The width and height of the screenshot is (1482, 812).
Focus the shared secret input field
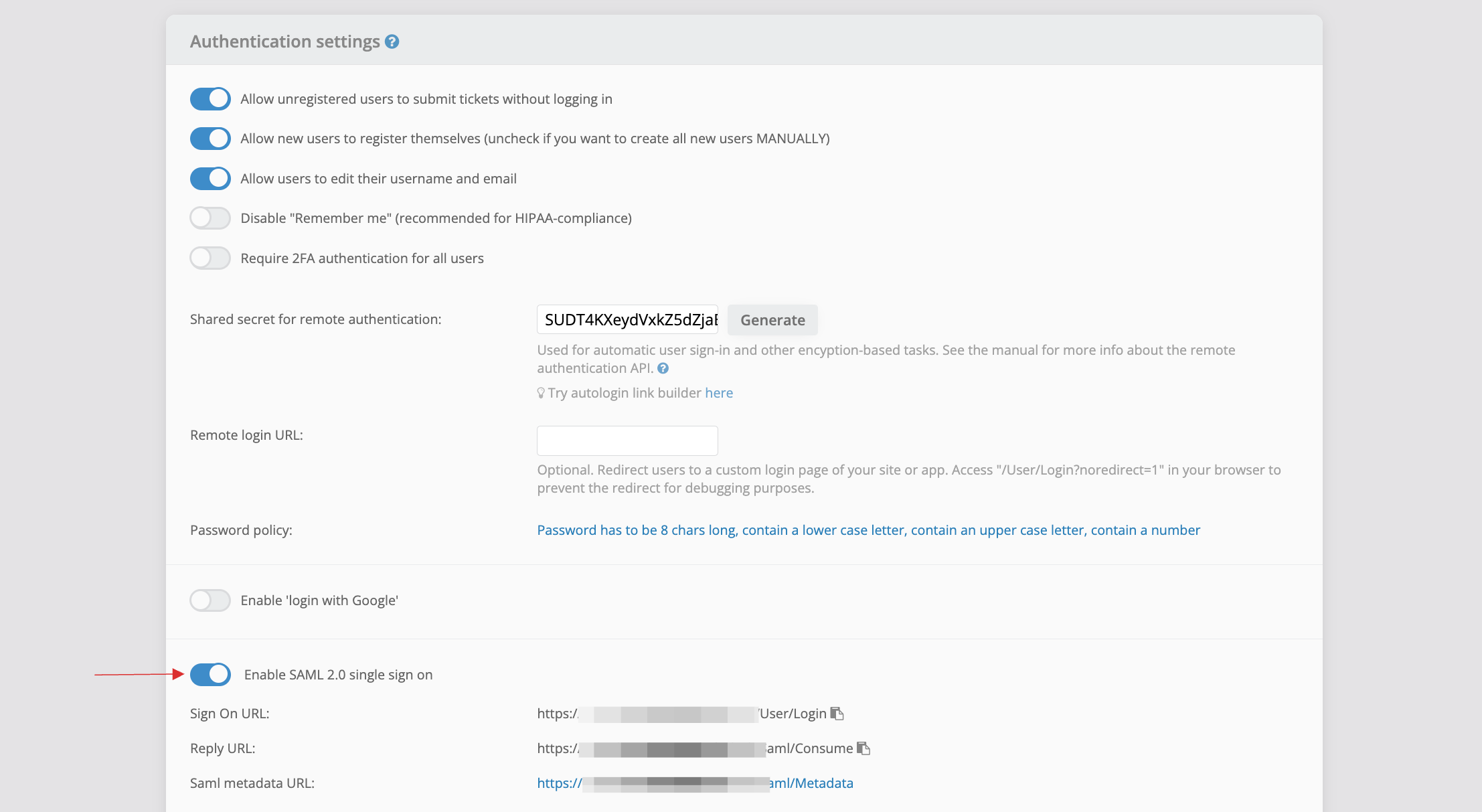point(627,320)
